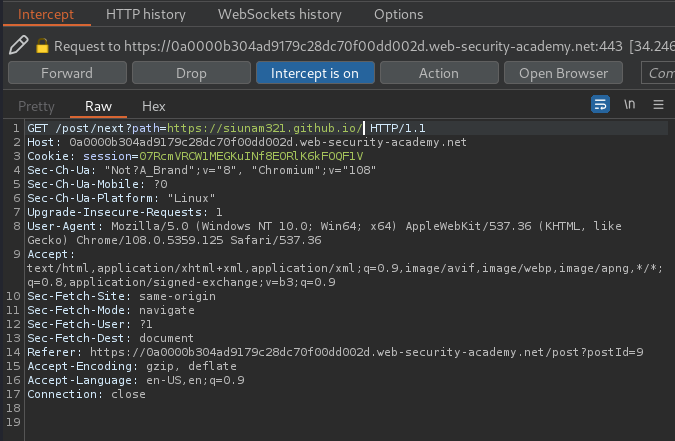Click the Accept-Encoding gzip, deflate line
This screenshot has height=441, width=675.
(132, 366)
